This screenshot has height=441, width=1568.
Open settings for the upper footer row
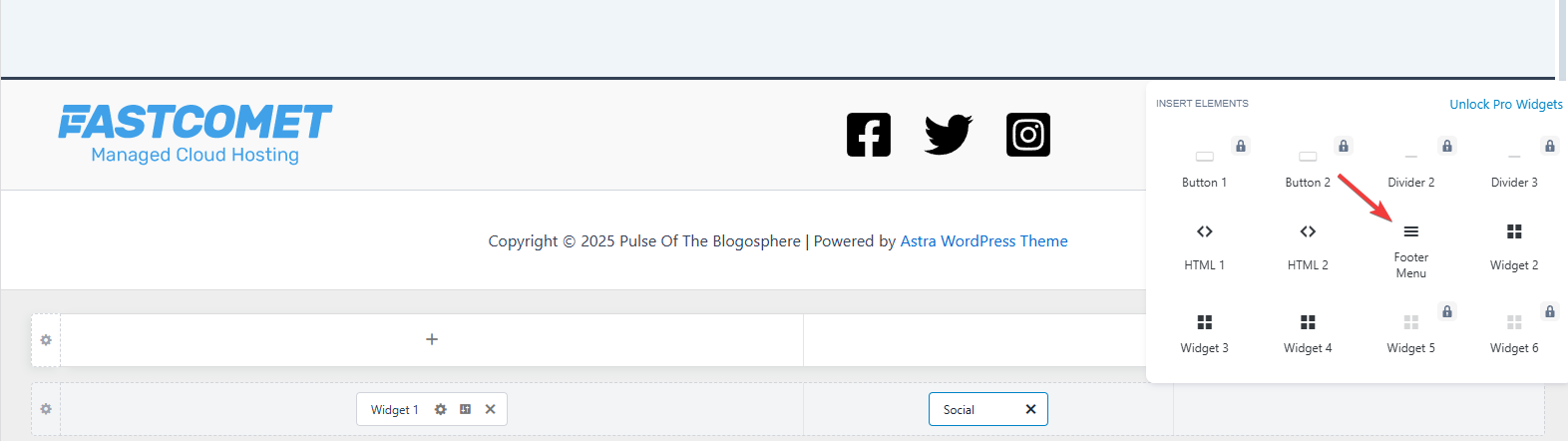click(46, 340)
